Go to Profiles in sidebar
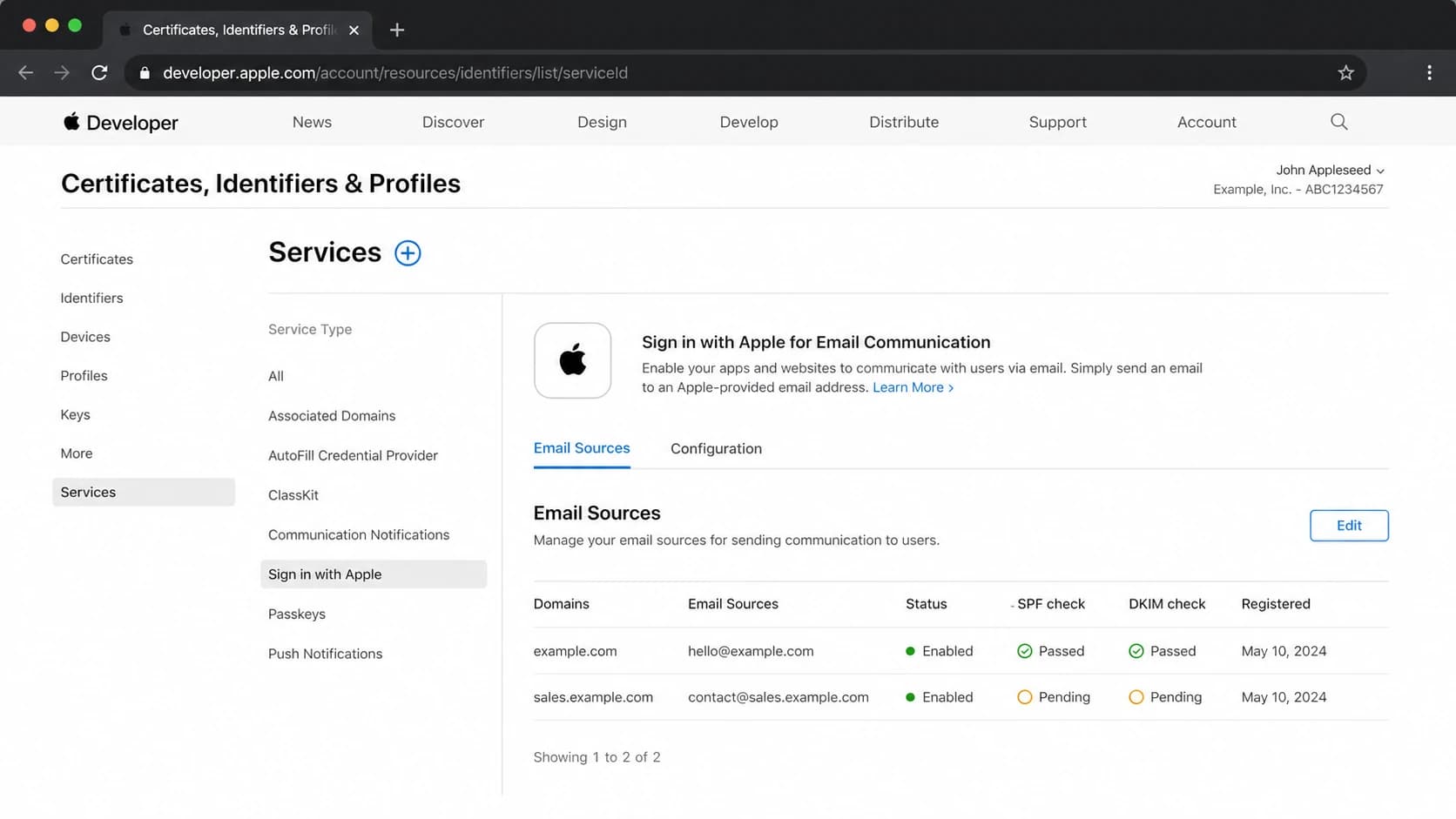The image size is (1456, 819). (84, 376)
